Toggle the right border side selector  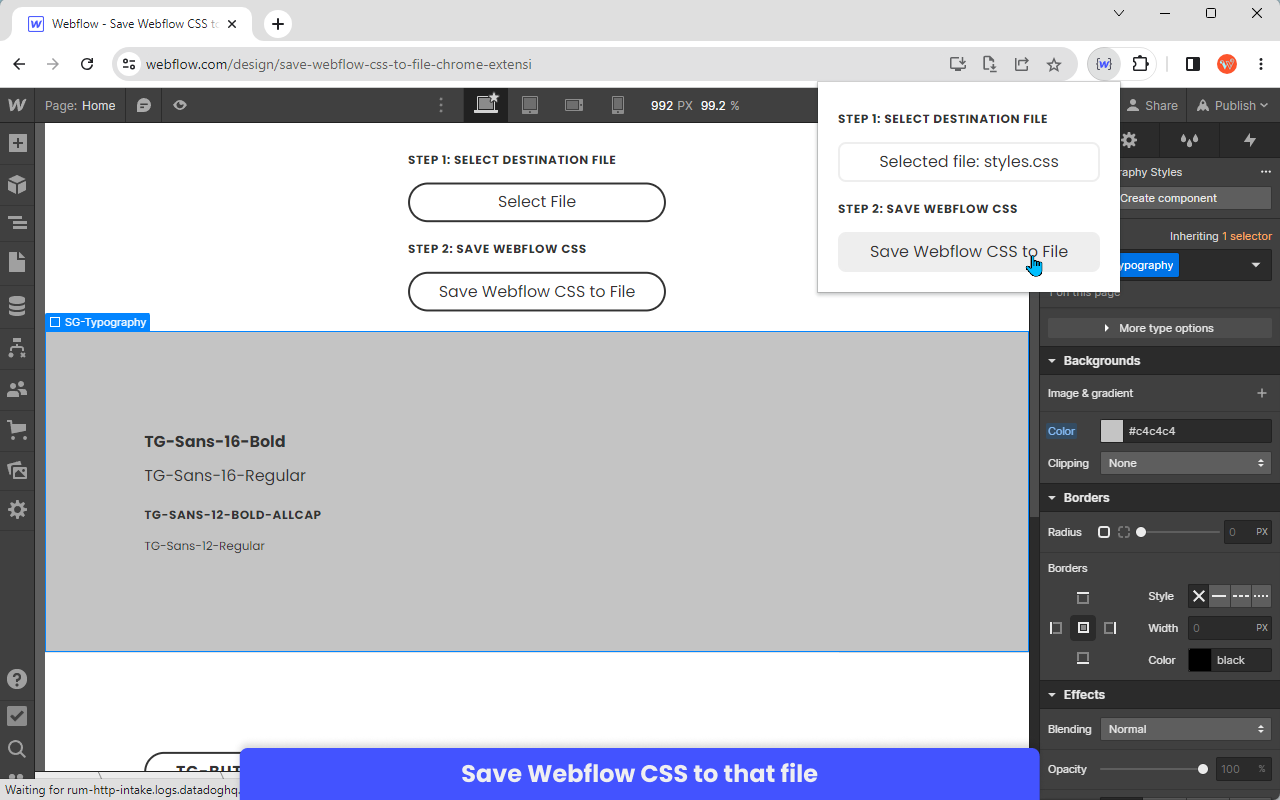1110,627
